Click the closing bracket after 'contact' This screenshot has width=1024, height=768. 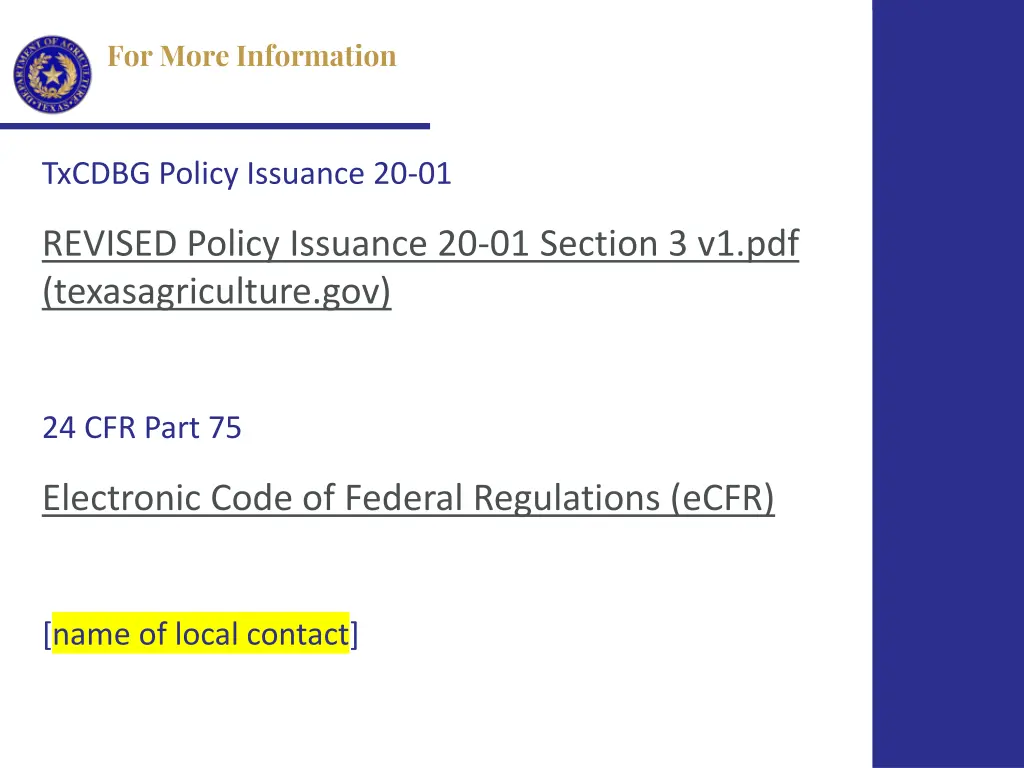(x=355, y=635)
